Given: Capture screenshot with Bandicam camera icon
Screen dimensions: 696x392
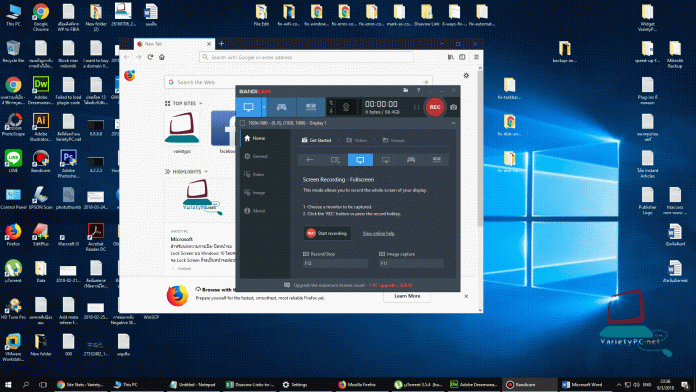Looking at the screenshot, I should coord(453,107).
